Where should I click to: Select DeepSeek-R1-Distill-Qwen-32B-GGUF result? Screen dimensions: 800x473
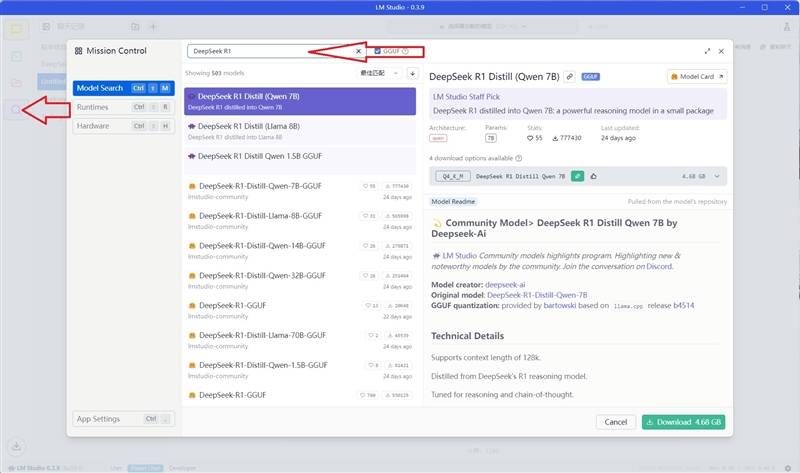point(300,281)
